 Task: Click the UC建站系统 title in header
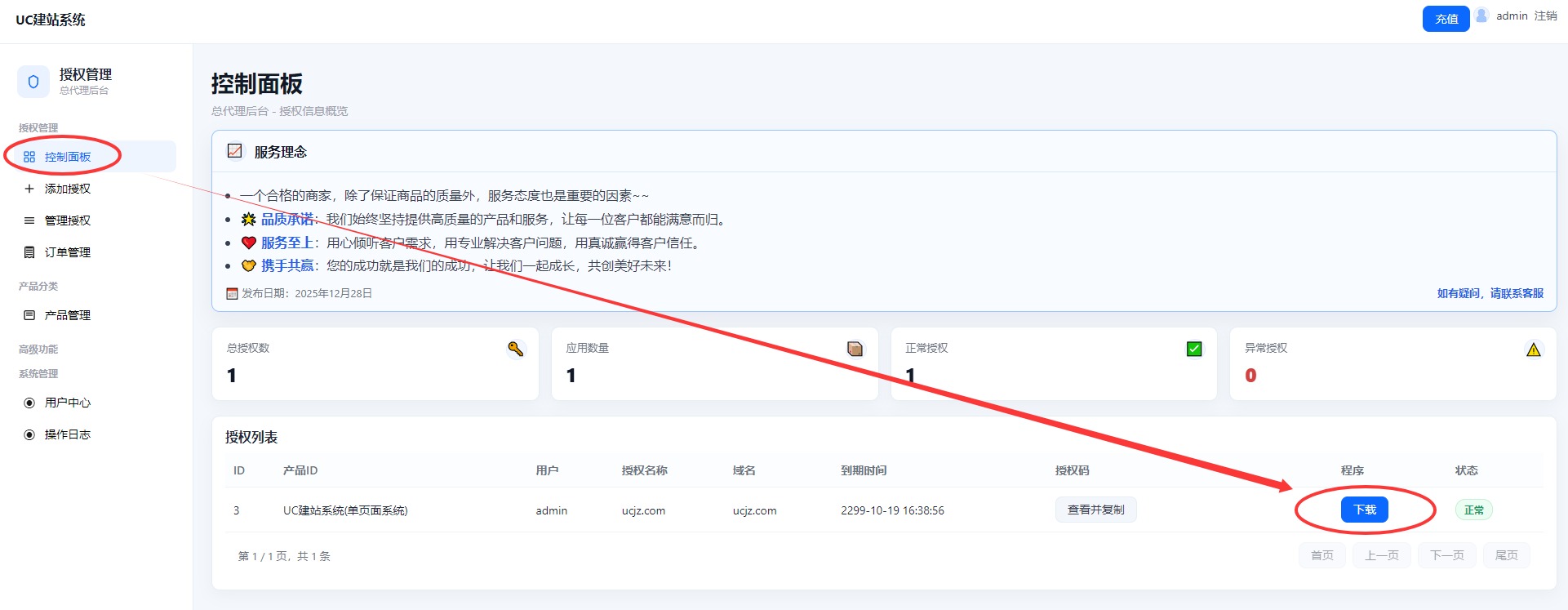pyautogui.click(x=51, y=20)
